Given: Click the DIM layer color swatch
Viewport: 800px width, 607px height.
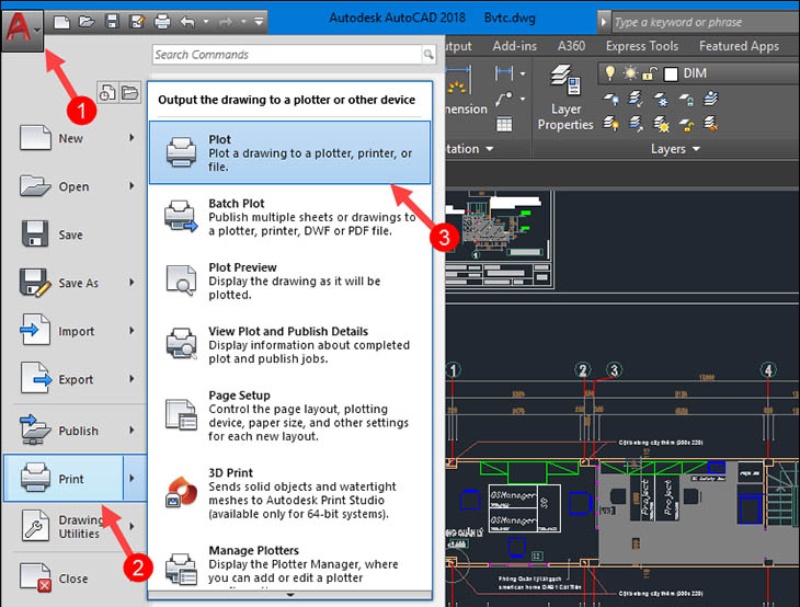Looking at the screenshot, I should pos(670,73).
